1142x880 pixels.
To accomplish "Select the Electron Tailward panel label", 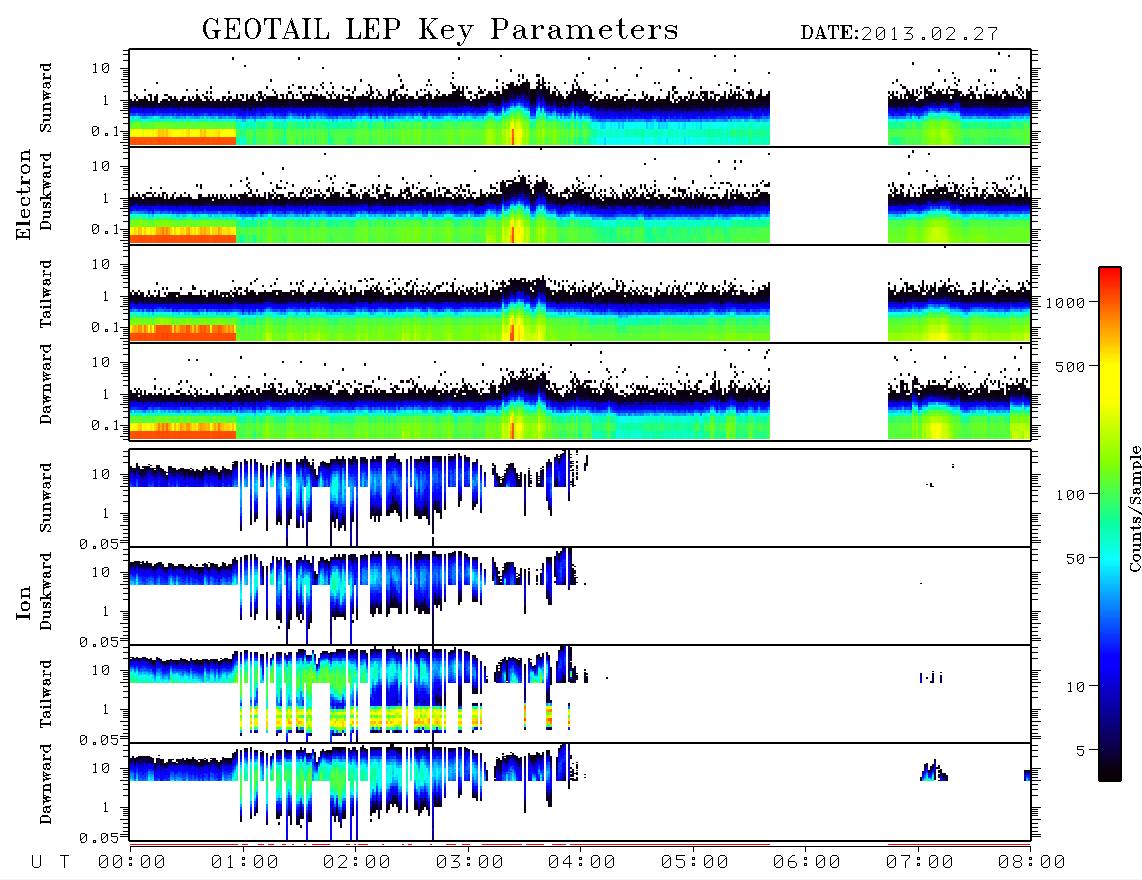I will coord(46,294).
